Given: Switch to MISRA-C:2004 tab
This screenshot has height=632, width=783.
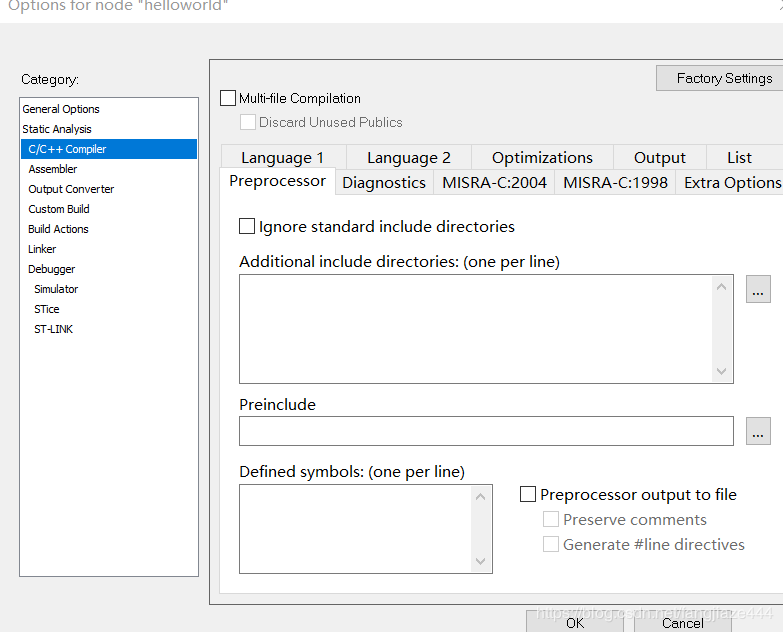Looking at the screenshot, I should (494, 183).
